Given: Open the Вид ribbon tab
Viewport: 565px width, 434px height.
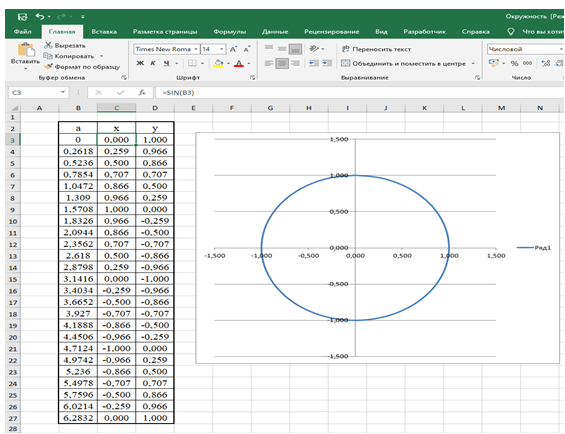Looking at the screenshot, I should coord(381,32).
